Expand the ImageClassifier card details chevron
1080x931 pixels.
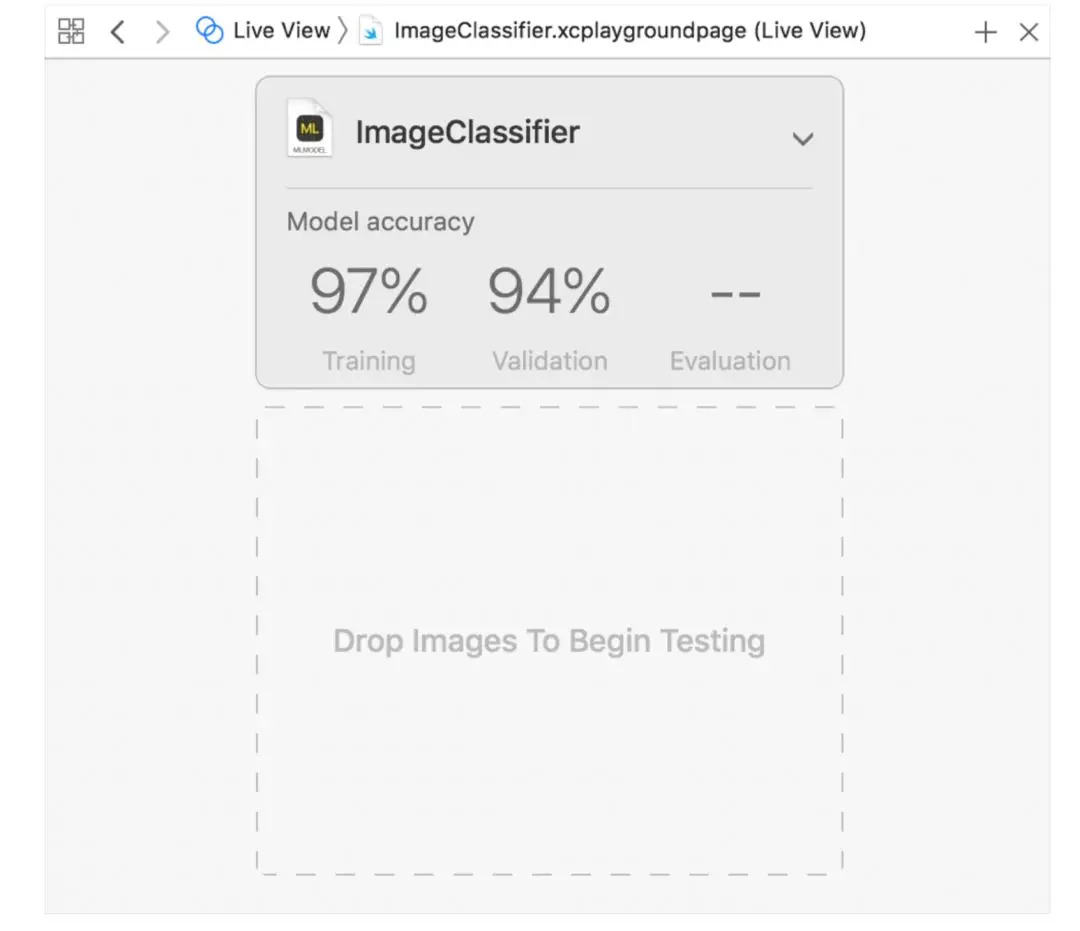tap(802, 139)
